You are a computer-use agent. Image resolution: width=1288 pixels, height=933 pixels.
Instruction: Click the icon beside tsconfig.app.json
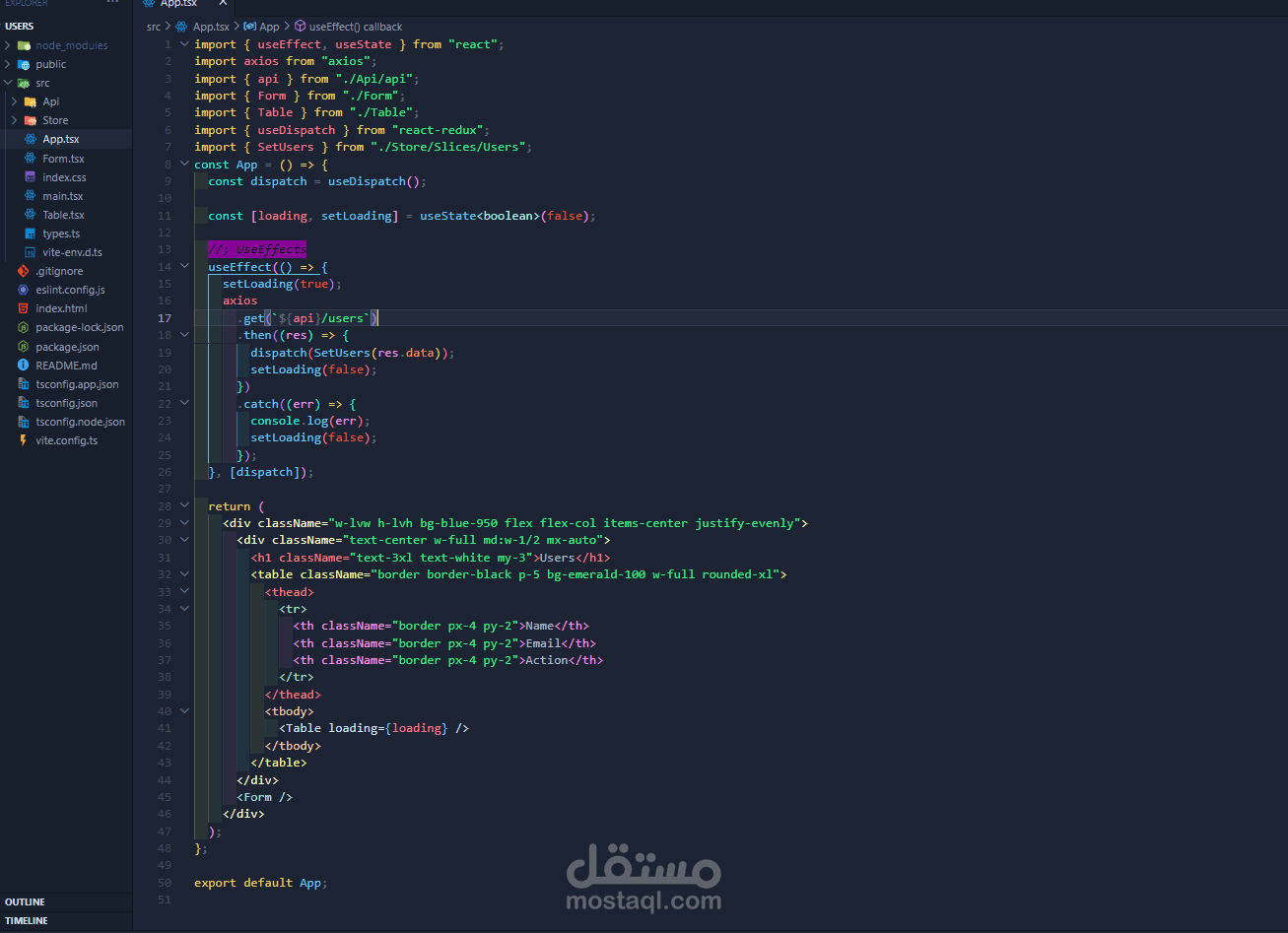[x=24, y=384]
